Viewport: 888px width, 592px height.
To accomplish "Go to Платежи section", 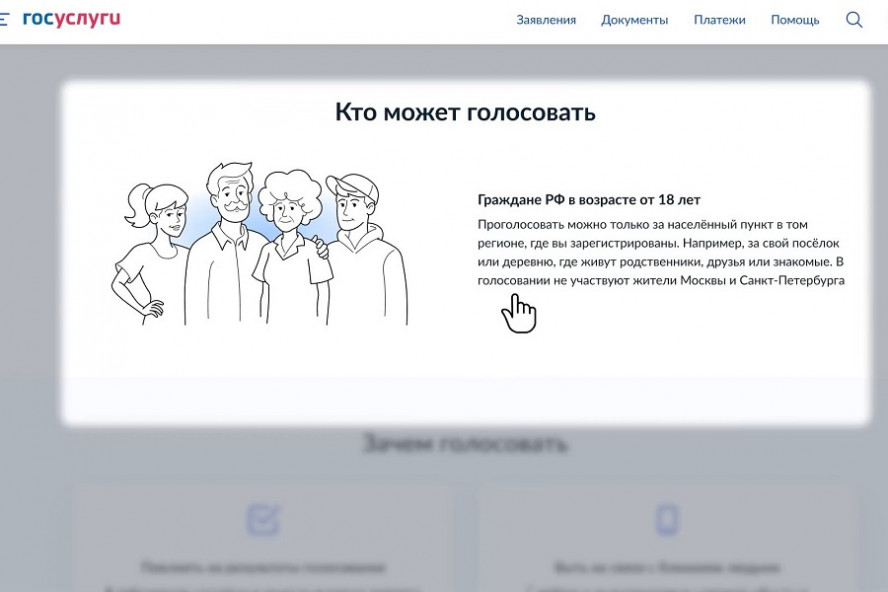I will 719,20.
